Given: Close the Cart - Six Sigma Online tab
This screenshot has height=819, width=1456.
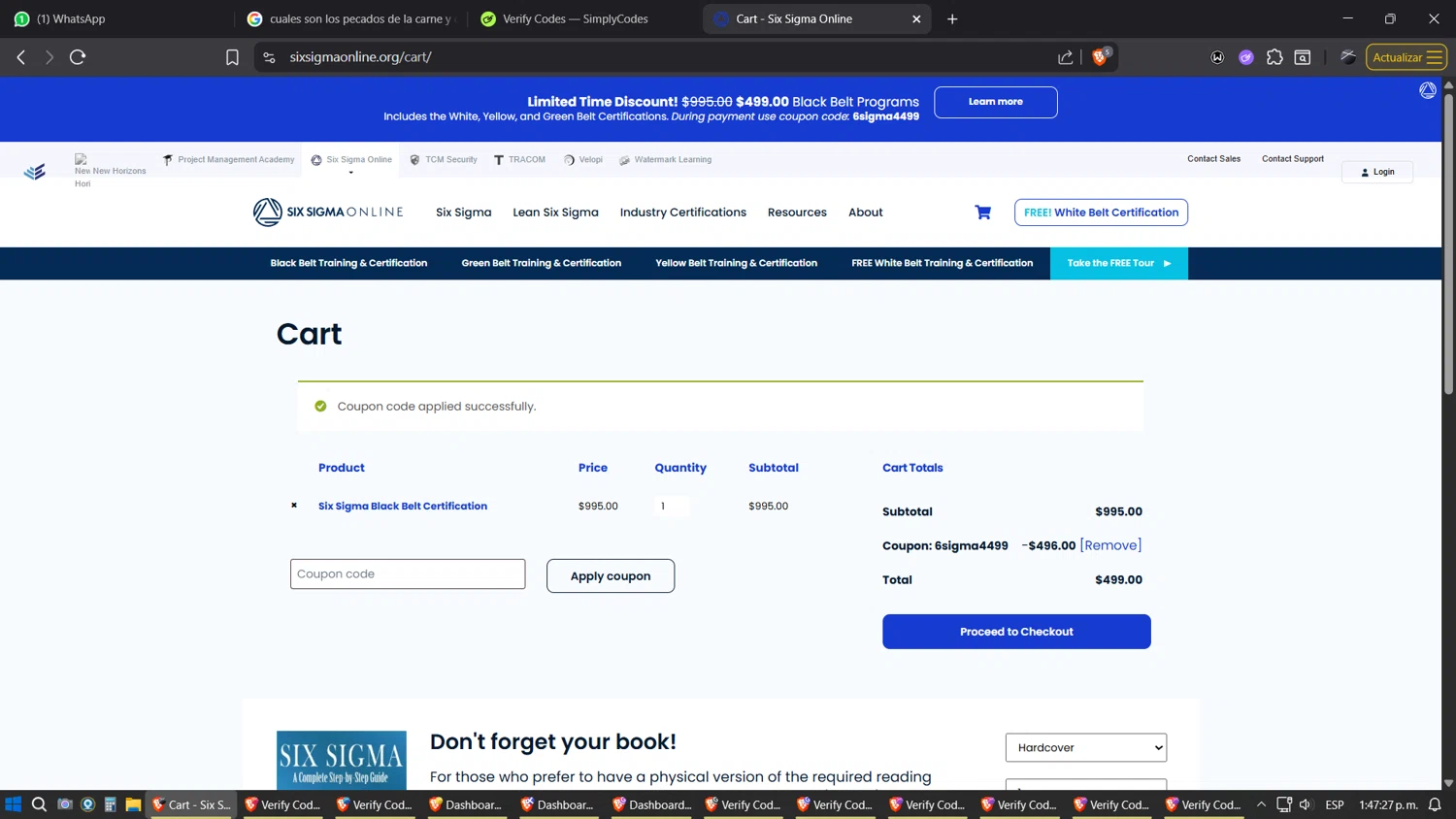Looking at the screenshot, I should point(916,18).
